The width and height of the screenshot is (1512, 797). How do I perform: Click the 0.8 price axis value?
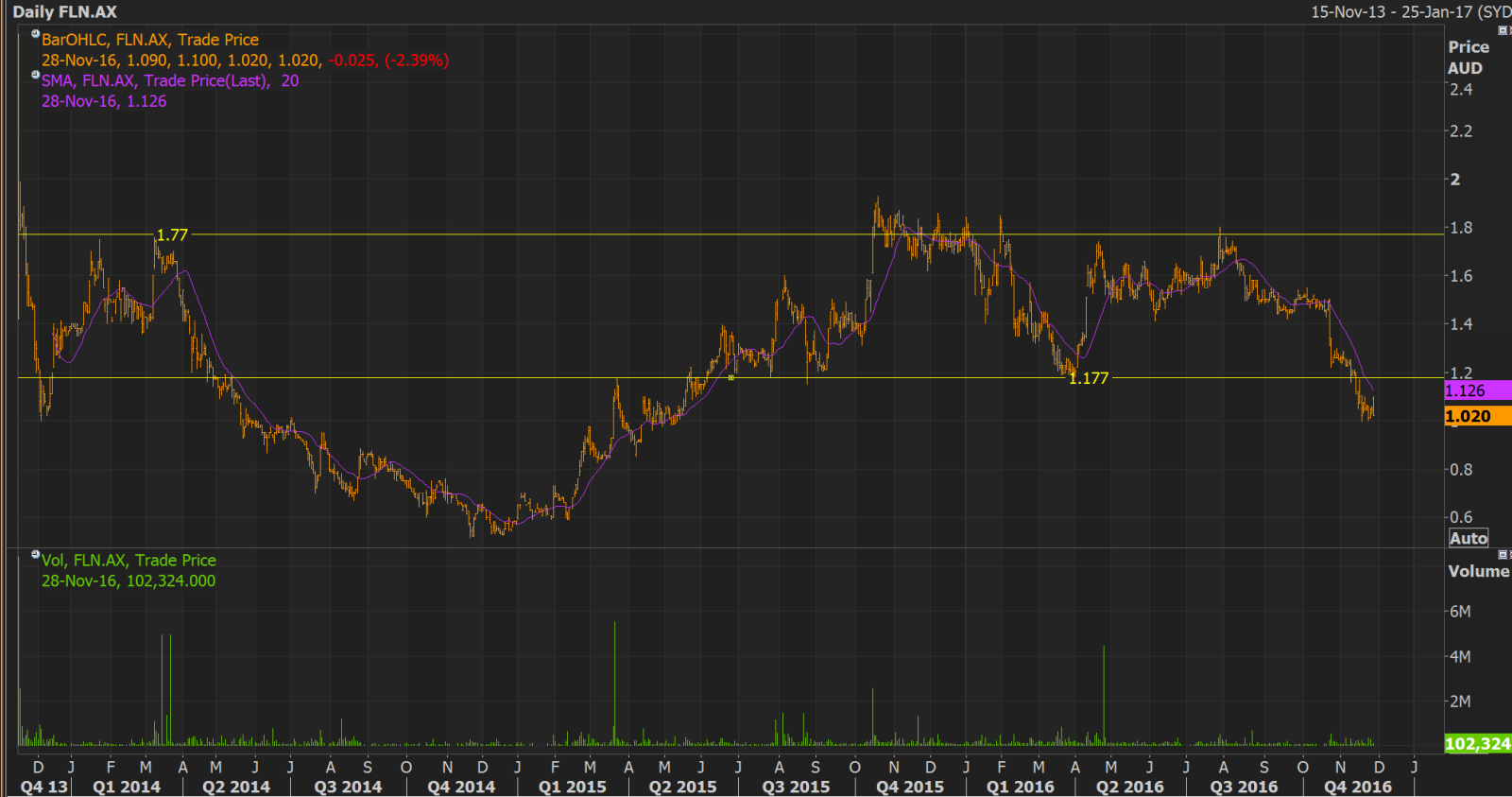click(1461, 470)
